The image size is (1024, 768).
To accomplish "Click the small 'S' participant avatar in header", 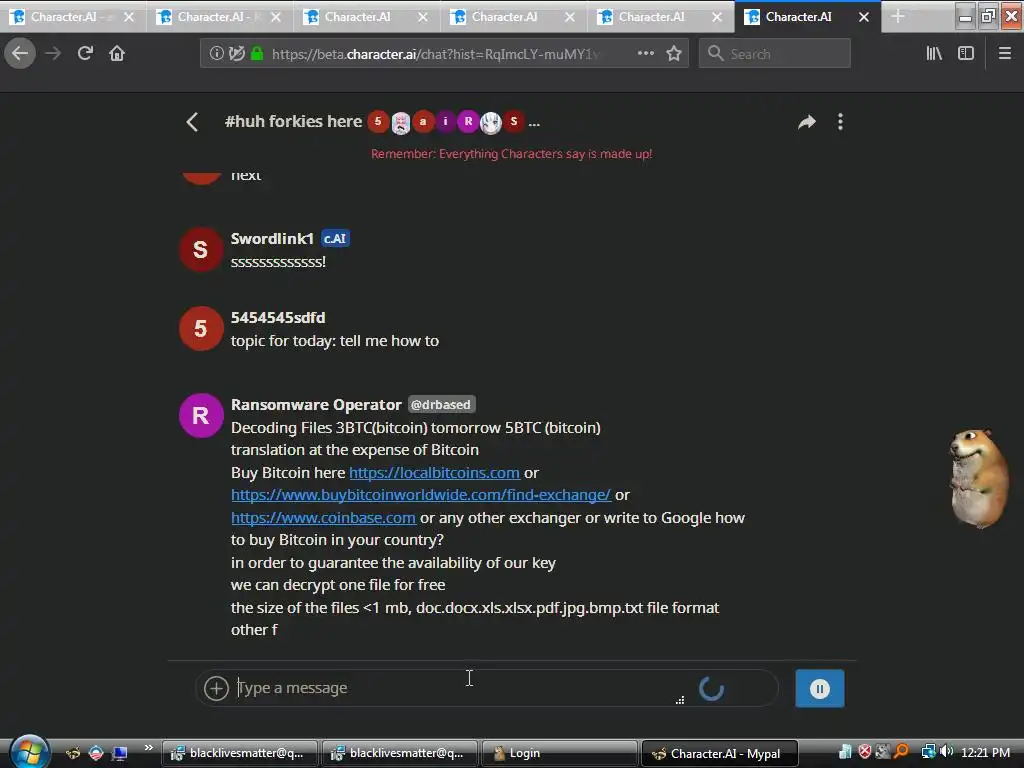I will tap(514, 121).
